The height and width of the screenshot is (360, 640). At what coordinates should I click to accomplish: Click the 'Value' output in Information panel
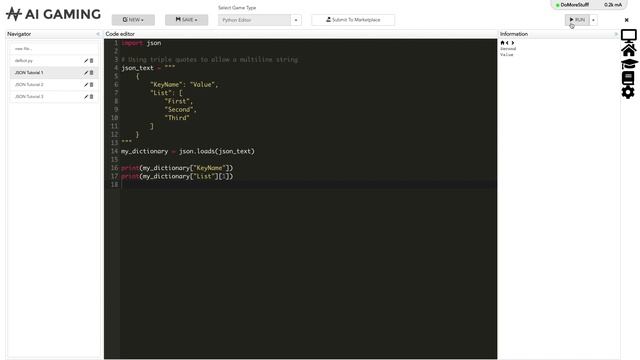pos(507,54)
